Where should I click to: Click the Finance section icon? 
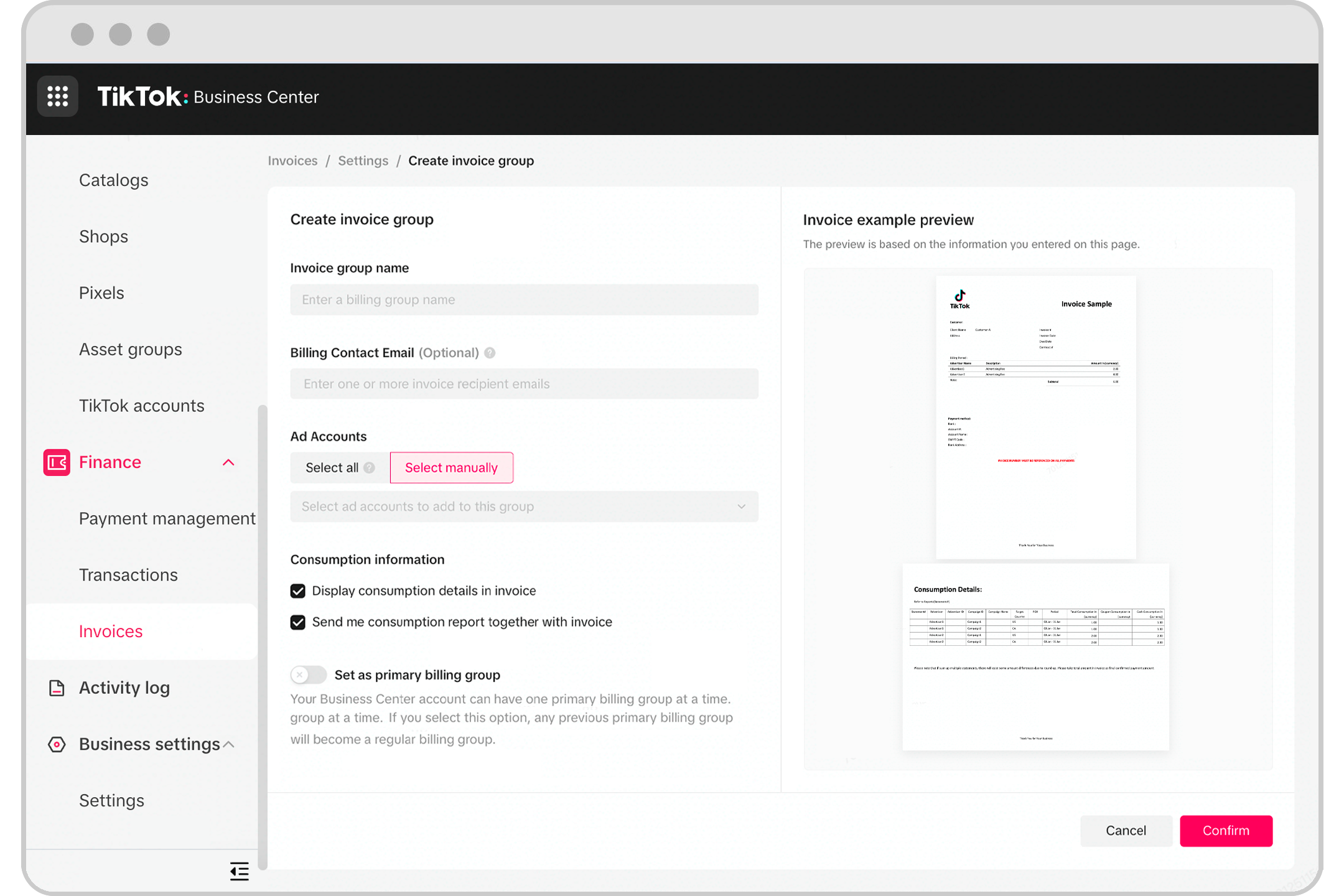56,462
